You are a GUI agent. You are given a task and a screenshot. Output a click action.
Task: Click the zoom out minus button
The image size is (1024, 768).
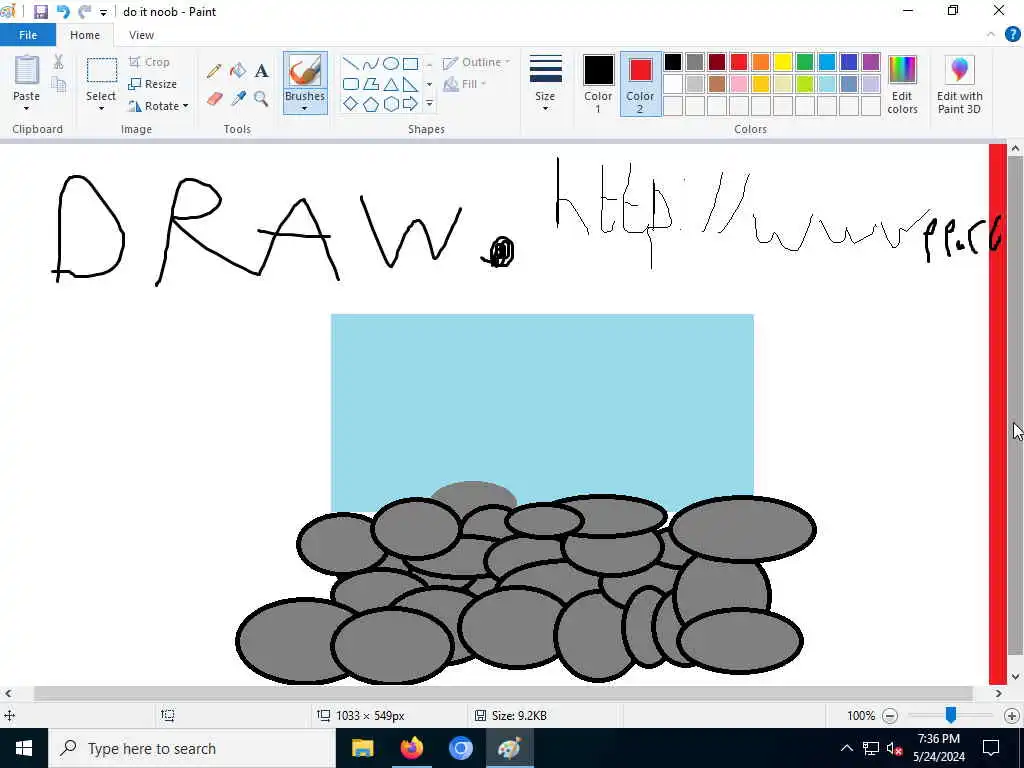pyautogui.click(x=889, y=716)
